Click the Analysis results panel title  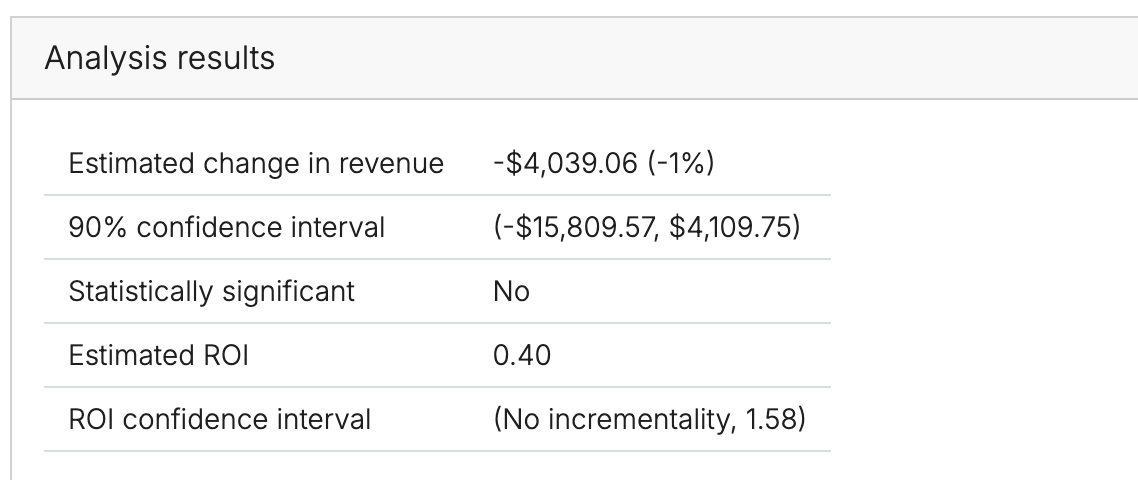coord(160,58)
